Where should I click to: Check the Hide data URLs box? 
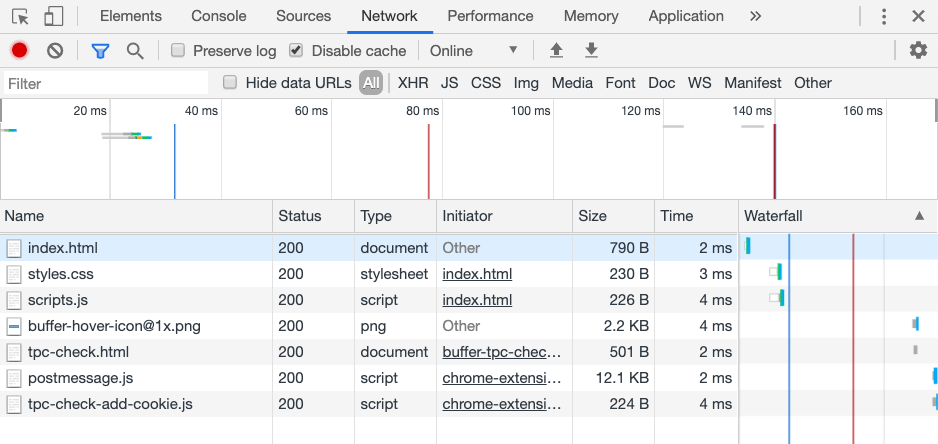230,83
